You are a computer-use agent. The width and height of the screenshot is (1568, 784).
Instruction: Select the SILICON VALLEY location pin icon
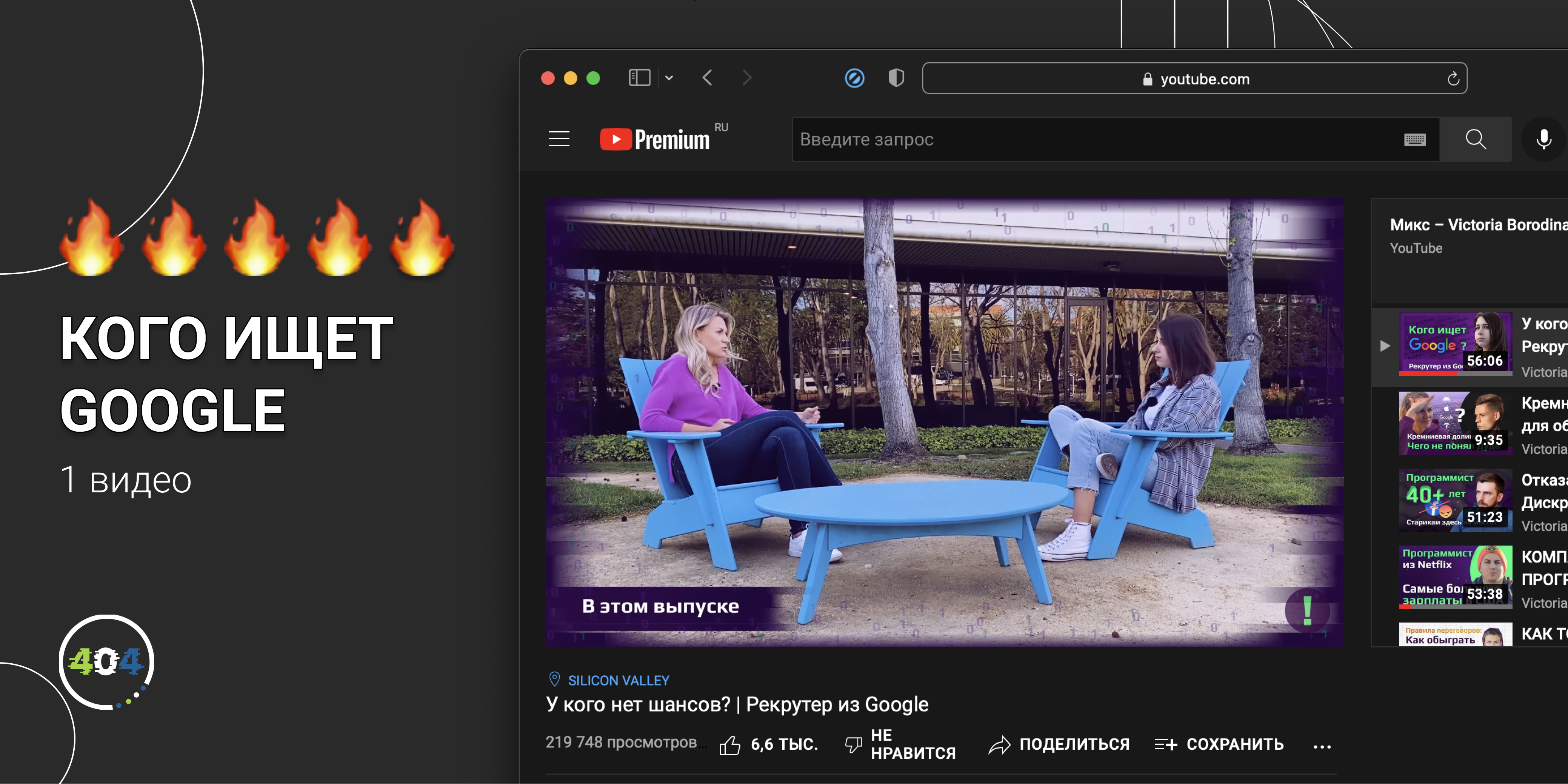[554, 679]
